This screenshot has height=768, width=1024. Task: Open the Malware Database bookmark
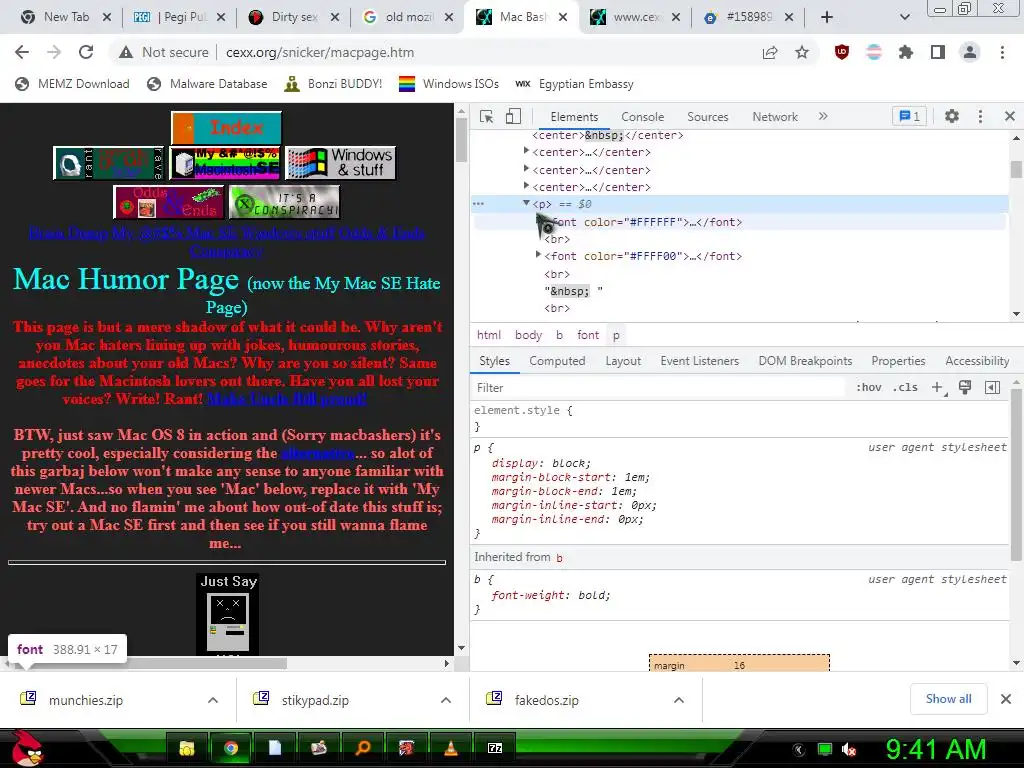[208, 84]
